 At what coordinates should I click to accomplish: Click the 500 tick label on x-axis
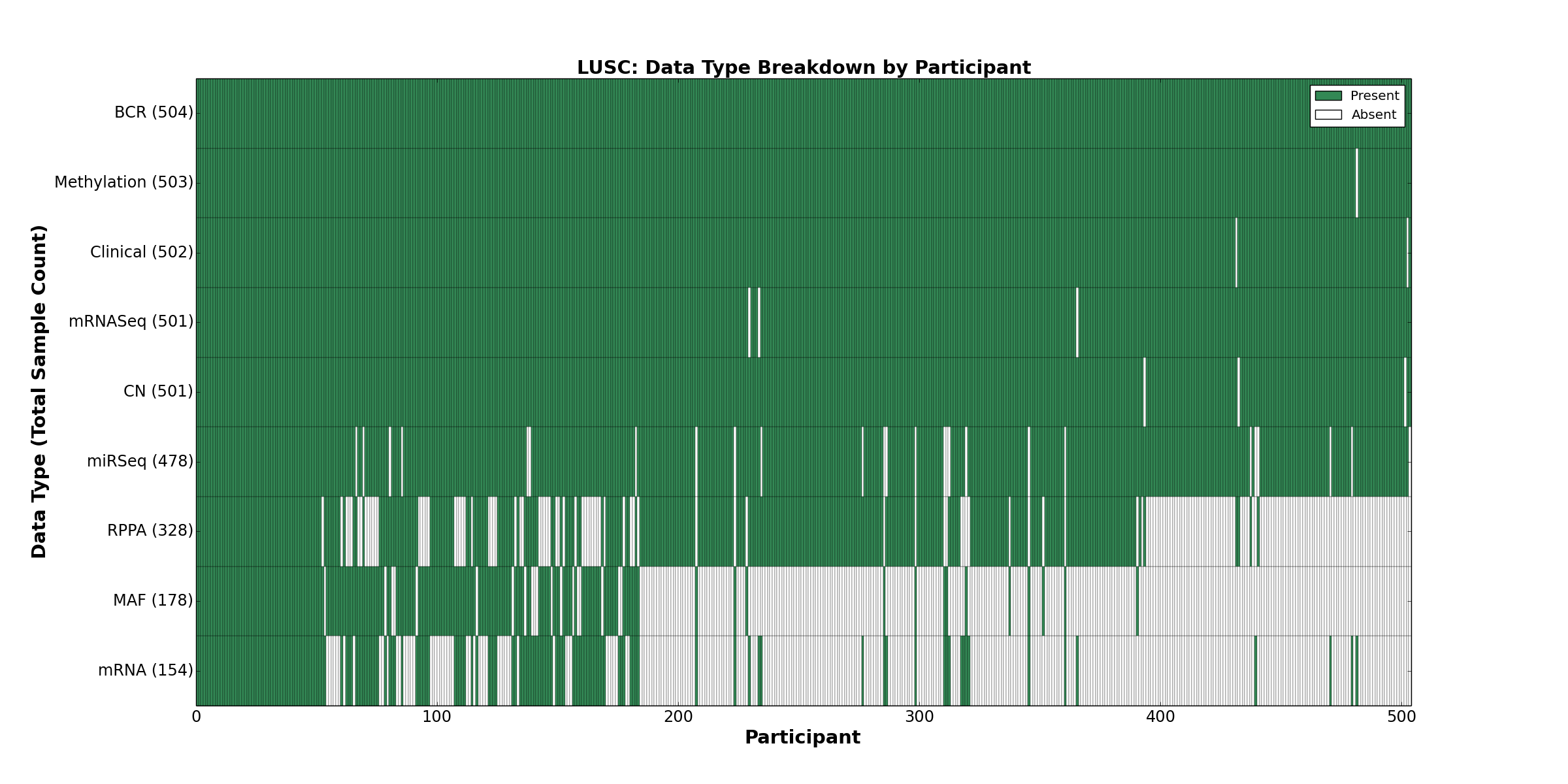pyautogui.click(x=1401, y=717)
